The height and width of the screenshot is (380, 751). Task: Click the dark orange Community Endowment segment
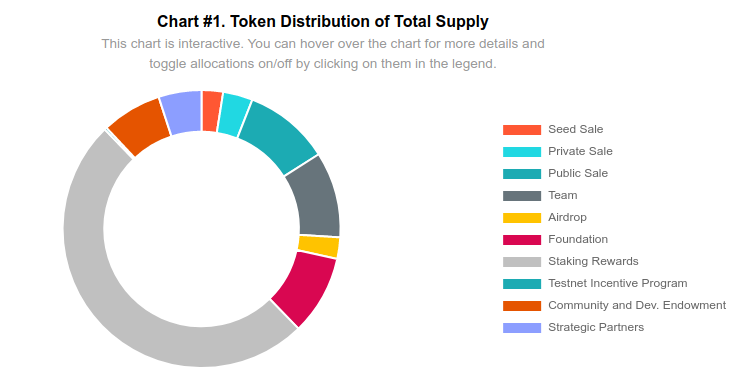(x=140, y=127)
